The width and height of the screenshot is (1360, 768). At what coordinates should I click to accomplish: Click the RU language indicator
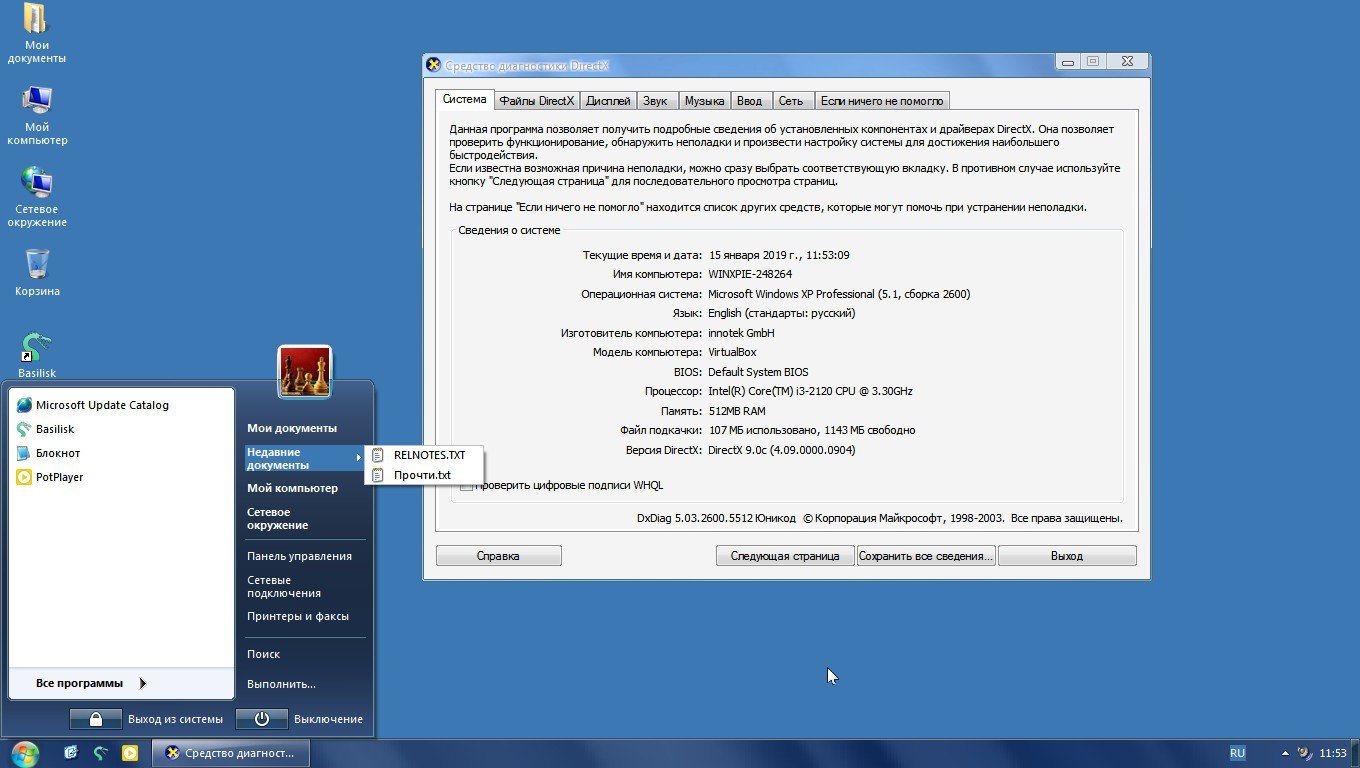1238,753
